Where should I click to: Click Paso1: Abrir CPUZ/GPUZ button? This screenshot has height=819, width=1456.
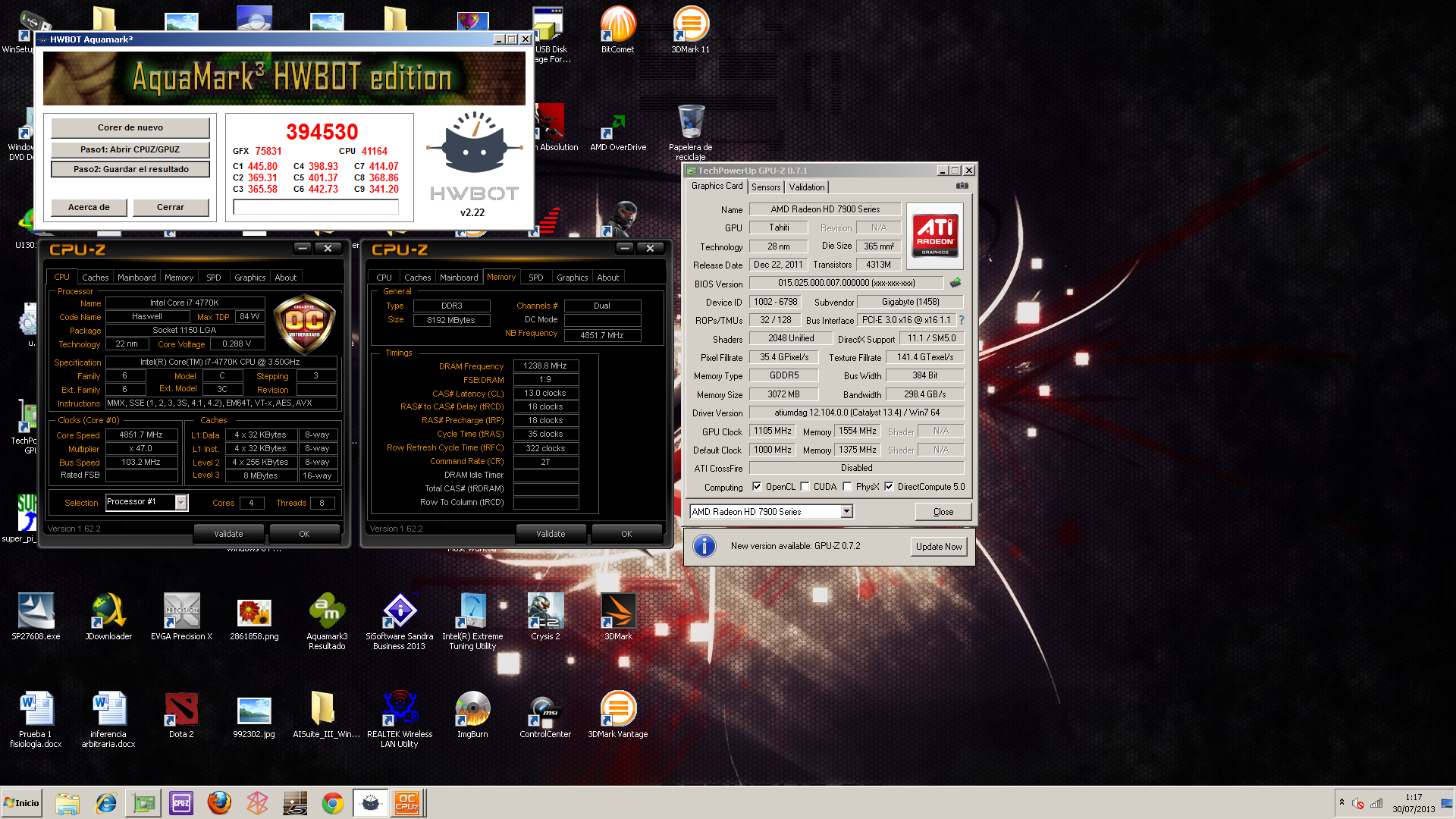(130, 149)
